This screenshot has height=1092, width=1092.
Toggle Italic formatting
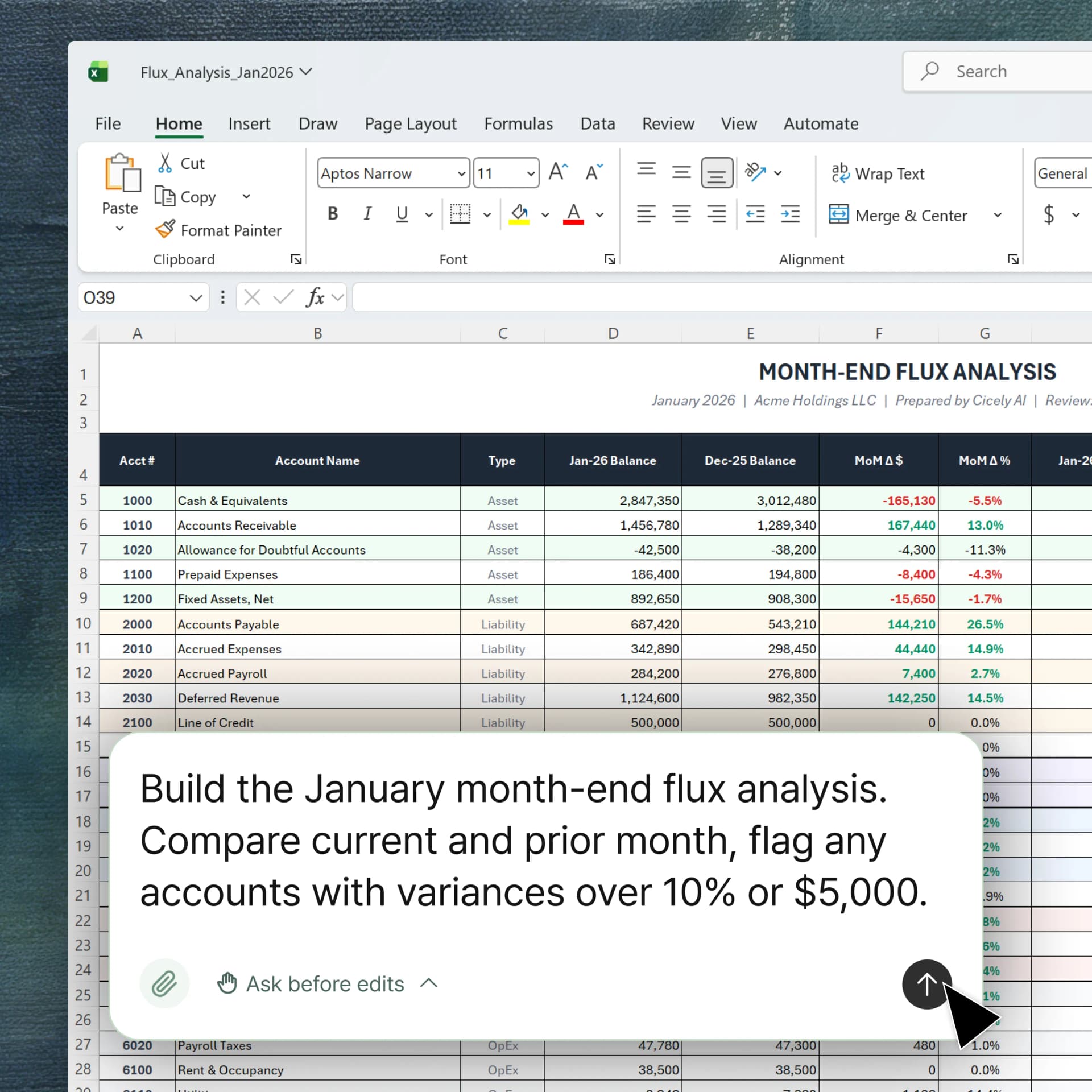367,214
